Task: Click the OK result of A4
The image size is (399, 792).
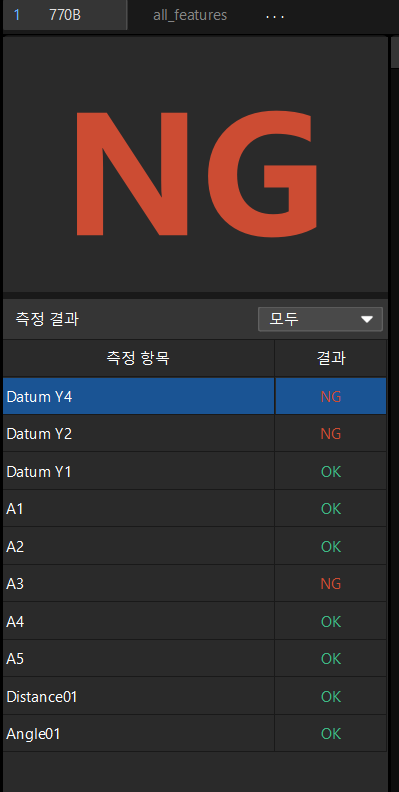Action: coord(331,621)
